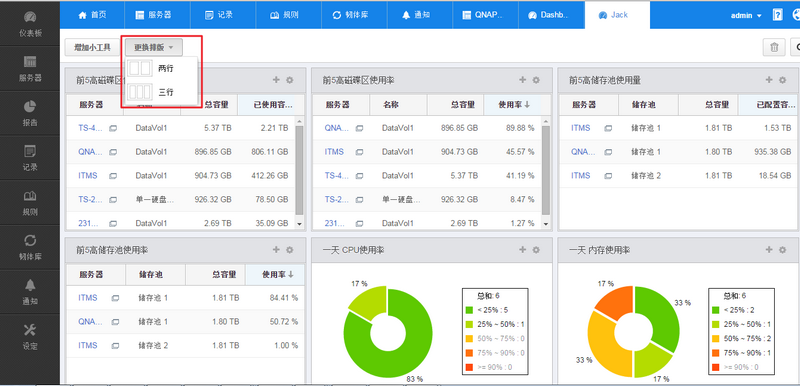Switch to the 韧体库 top tab
This screenshot has height=386, width=800.
(354, 15)
